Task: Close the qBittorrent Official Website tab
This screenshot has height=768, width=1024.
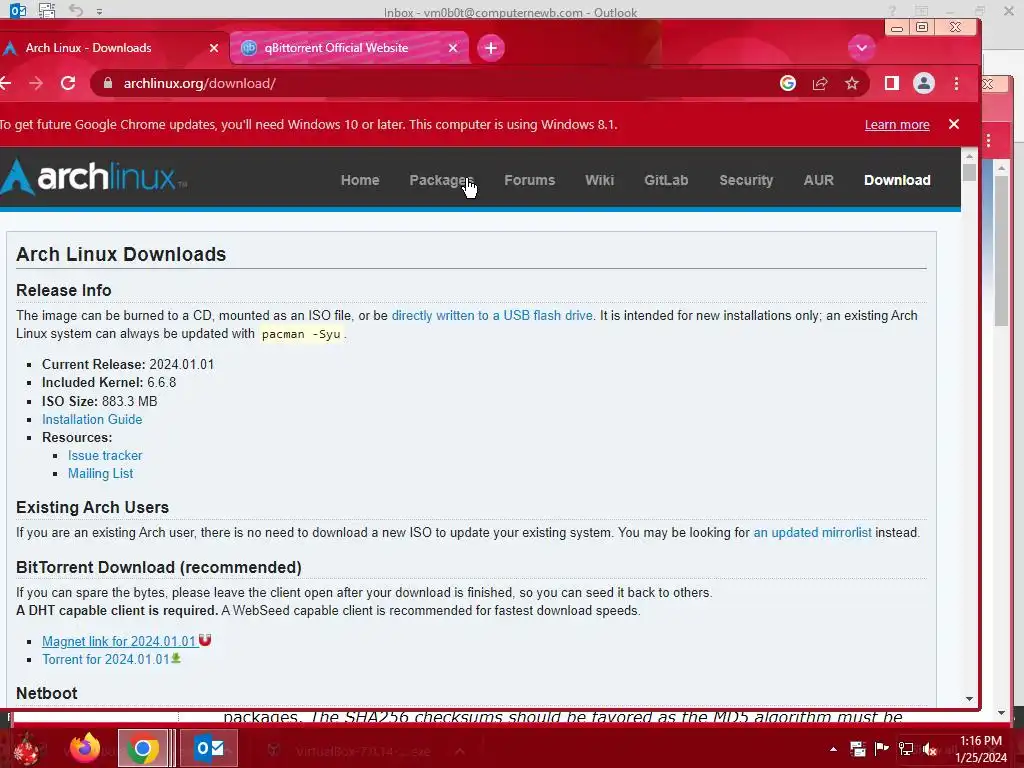Action: tap(453, 48)
